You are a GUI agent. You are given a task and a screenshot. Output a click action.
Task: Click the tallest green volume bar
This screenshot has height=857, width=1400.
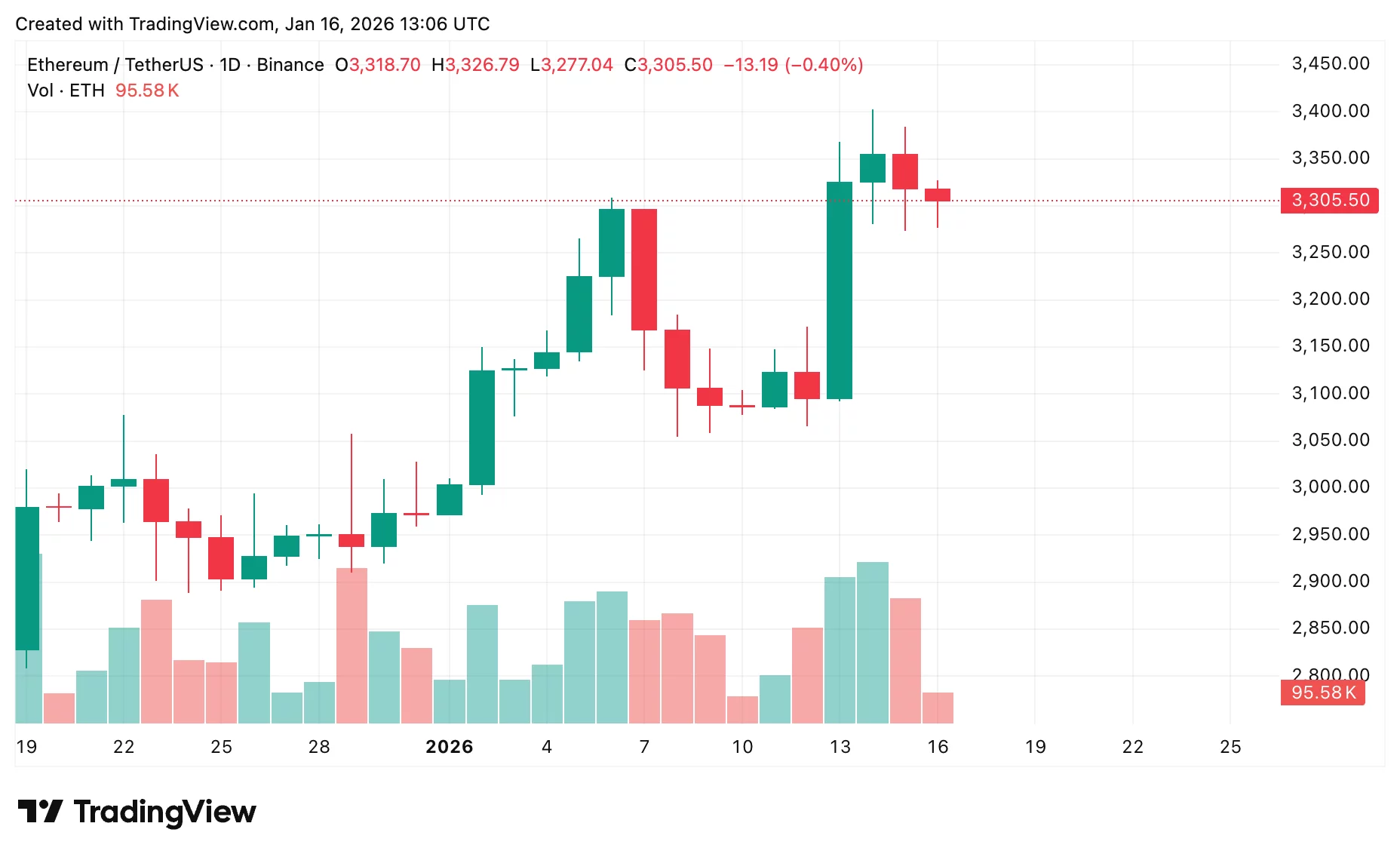click(872, 641)
